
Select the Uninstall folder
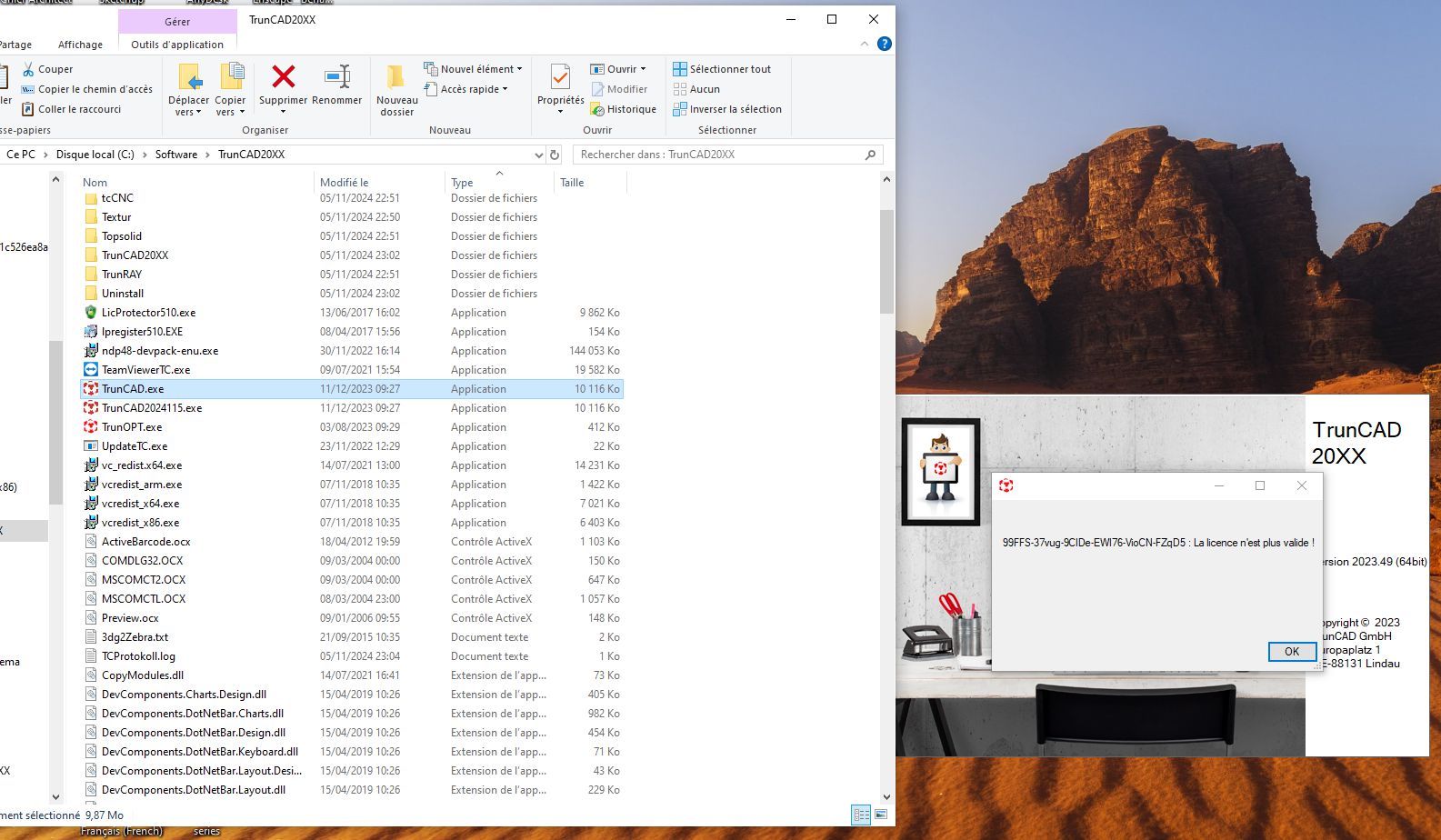[123, 294]
